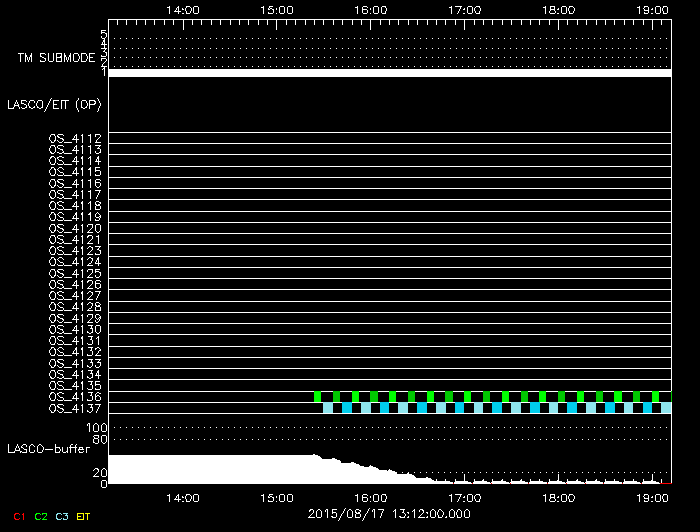Click the first cyan block in the OS_4137 row
The image size is (700, 532).
[x=328, y=408]
